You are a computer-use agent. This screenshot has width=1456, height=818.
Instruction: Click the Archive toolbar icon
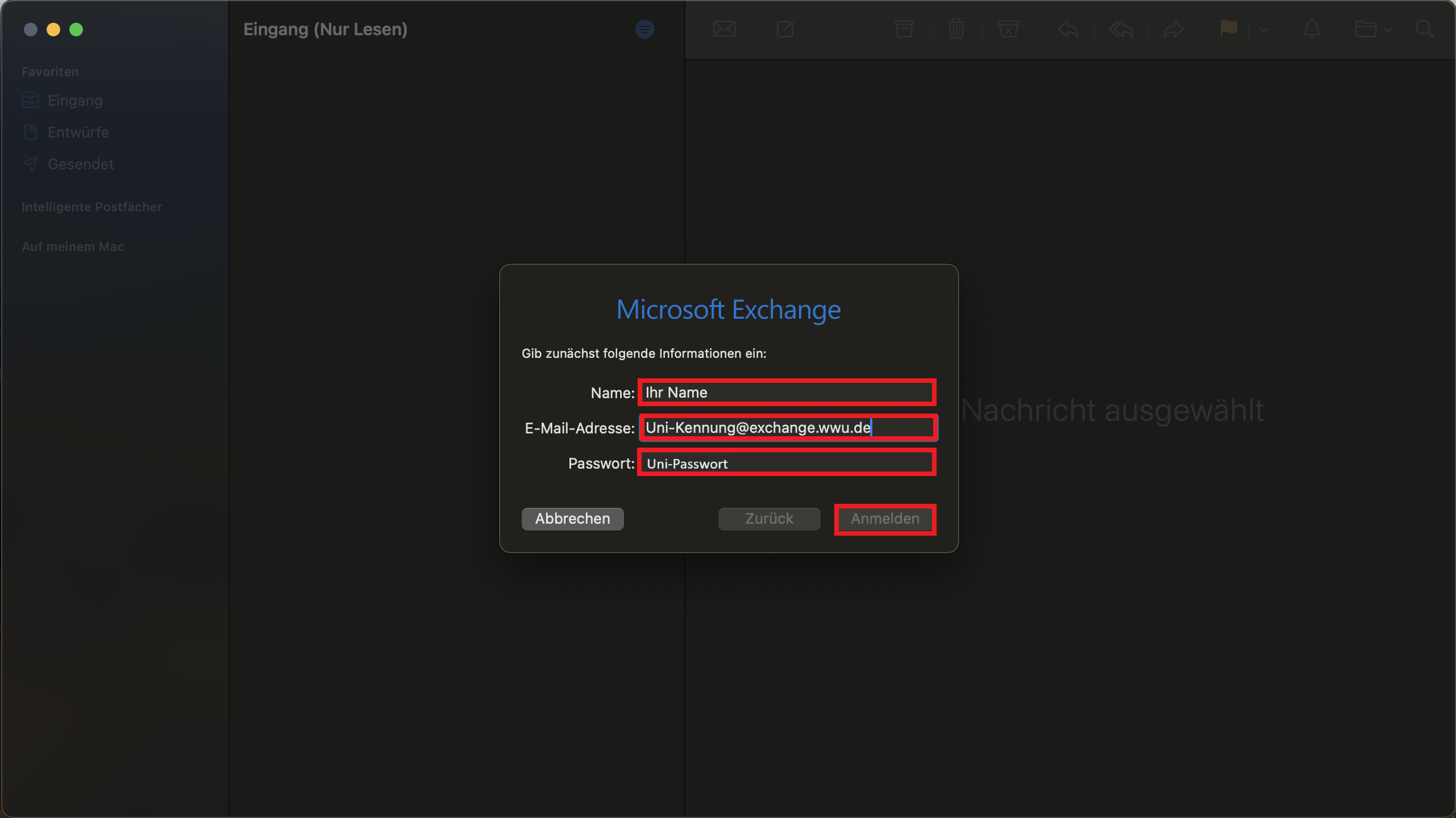click(x=904, y=29)
